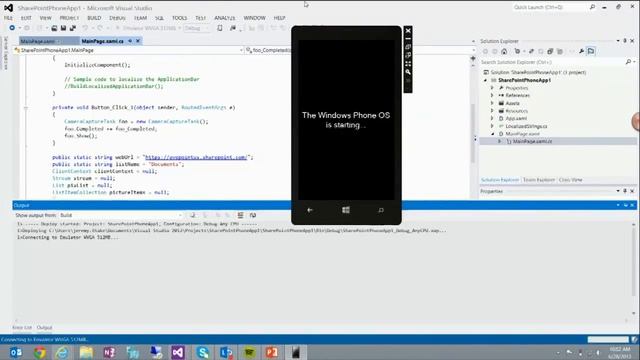Expand the App.xaml node
Screen dimensions: 640x360
(x=492, y=118)
